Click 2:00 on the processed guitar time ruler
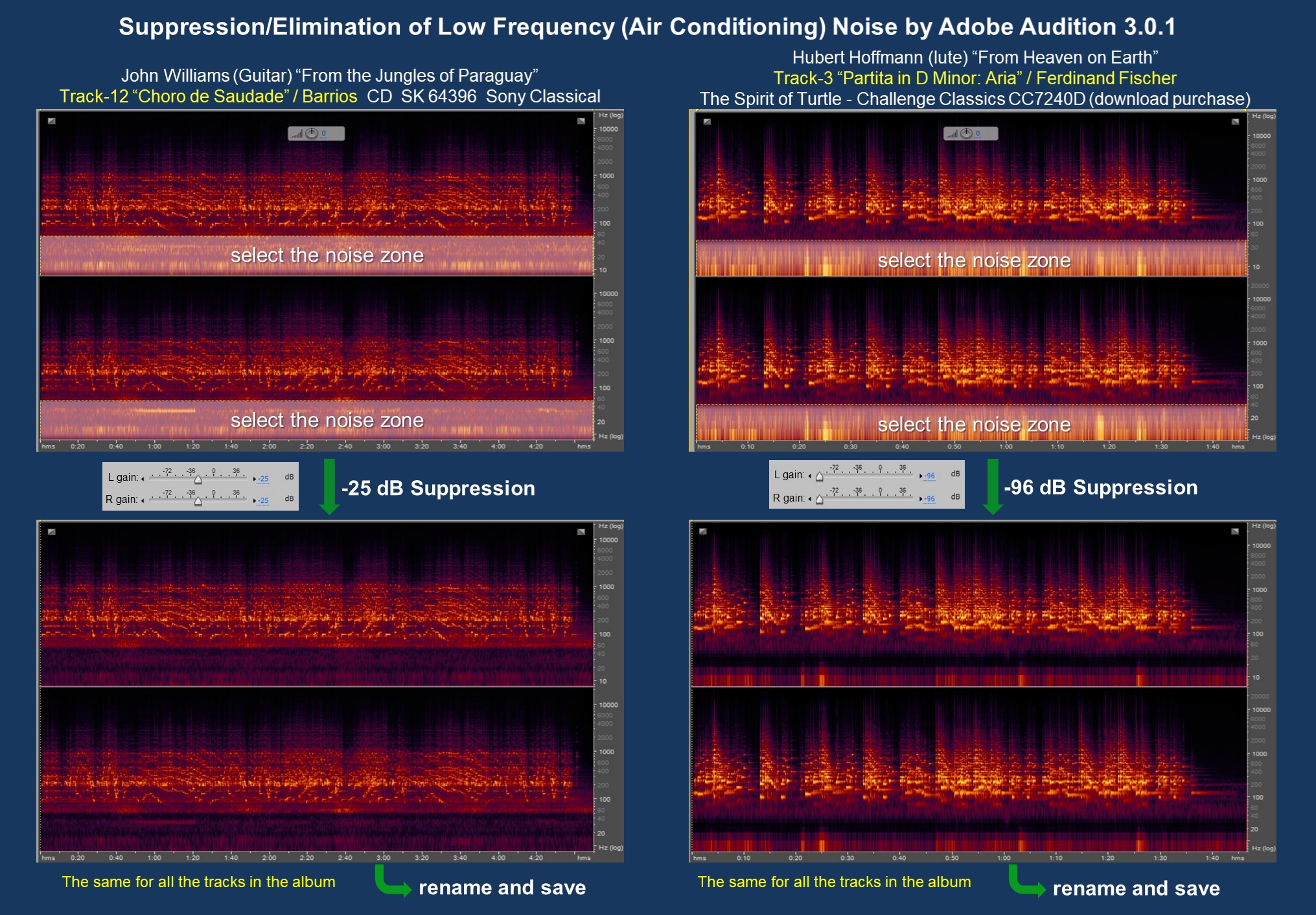Viewport: 1316px width, 915px height. tap(269, 857)
